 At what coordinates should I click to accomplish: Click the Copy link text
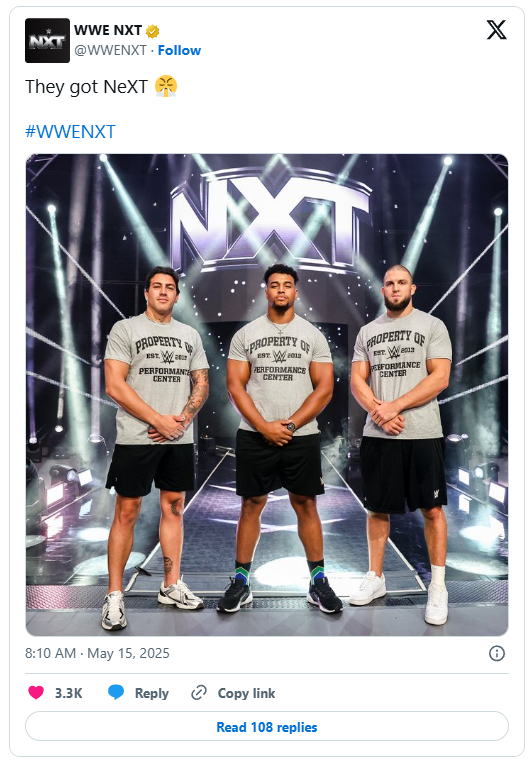pyautogui.click(x=246, y=693)
